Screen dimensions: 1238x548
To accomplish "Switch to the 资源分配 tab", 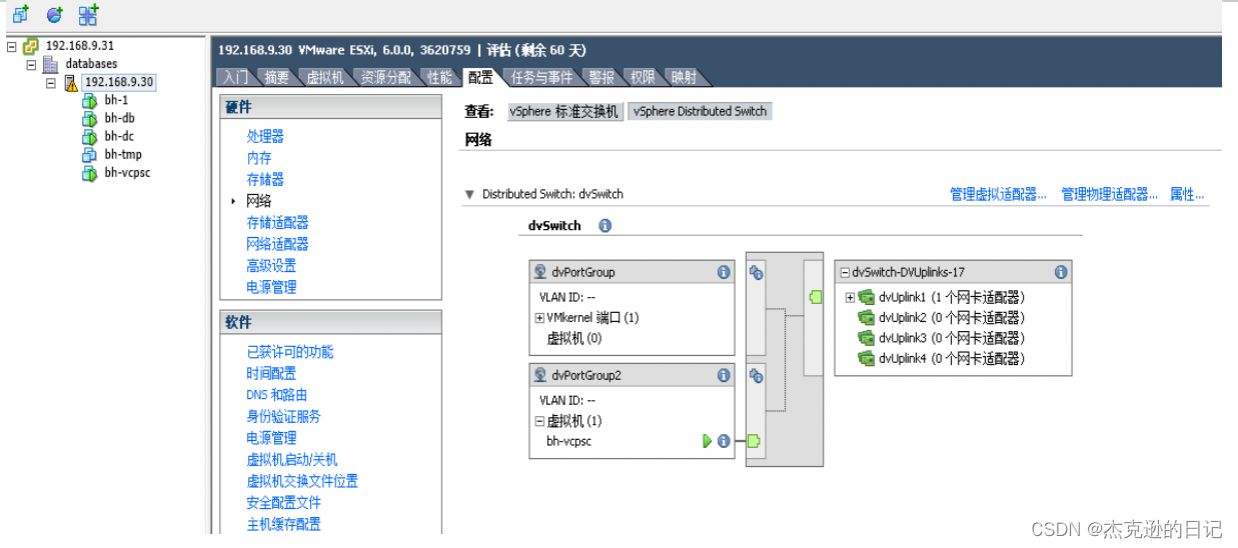I will coord(386,77).
